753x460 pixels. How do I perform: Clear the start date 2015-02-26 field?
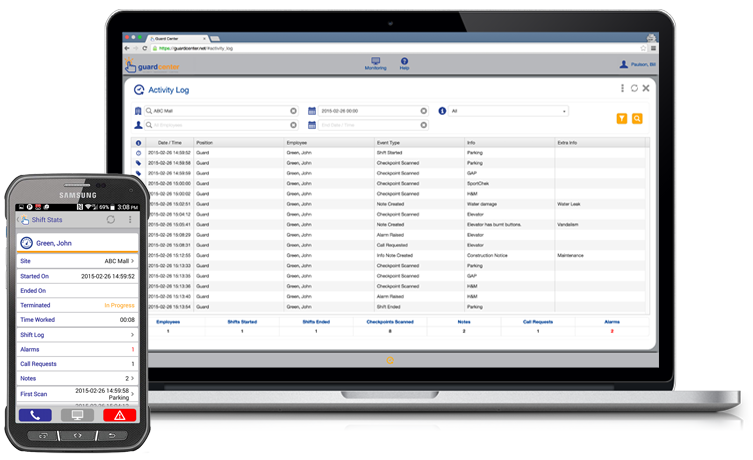424,111
